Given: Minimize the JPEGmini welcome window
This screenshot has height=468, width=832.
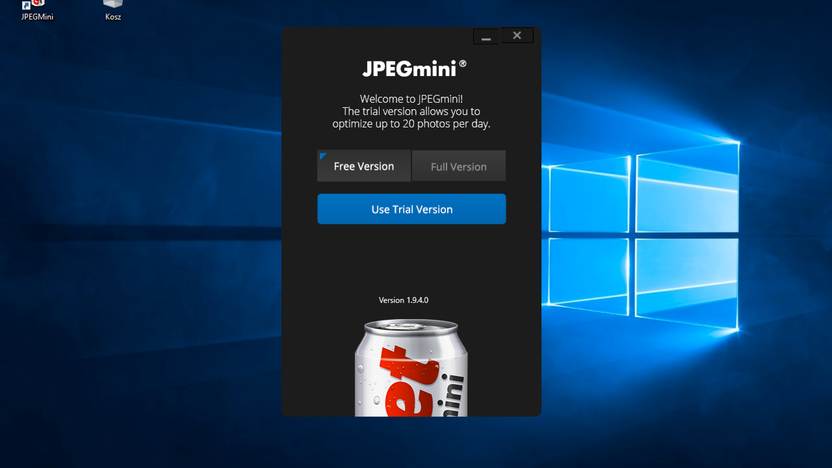Looking at the screenshot, I should pyautogui.click(x=486, y=36).
